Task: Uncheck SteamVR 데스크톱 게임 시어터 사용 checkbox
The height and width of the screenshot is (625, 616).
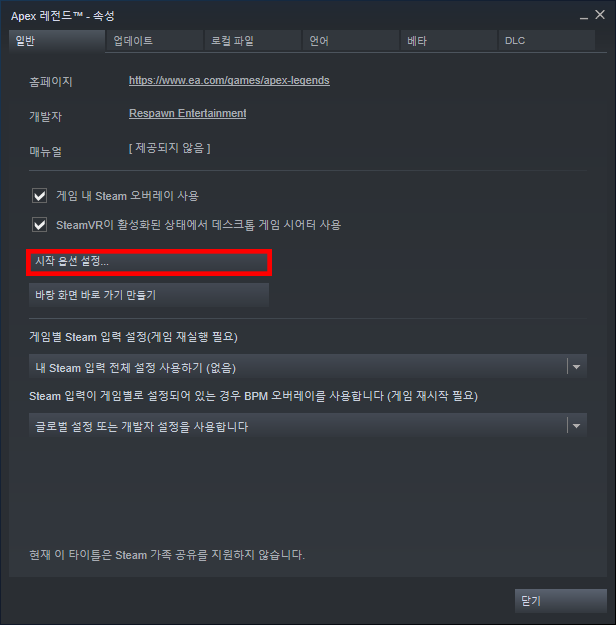Action: point(39,225)
